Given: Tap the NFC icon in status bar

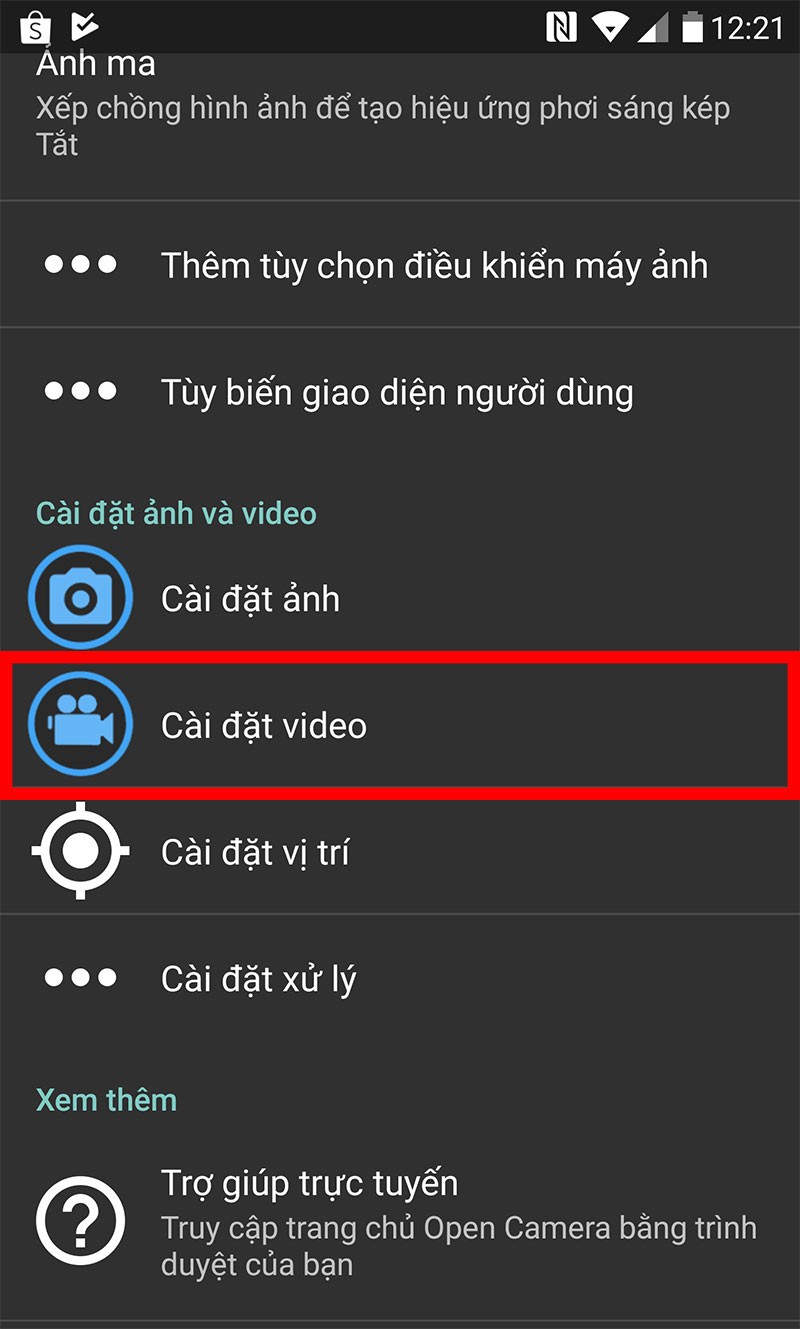Looking at the screenshot, I should tap(561, 27).
